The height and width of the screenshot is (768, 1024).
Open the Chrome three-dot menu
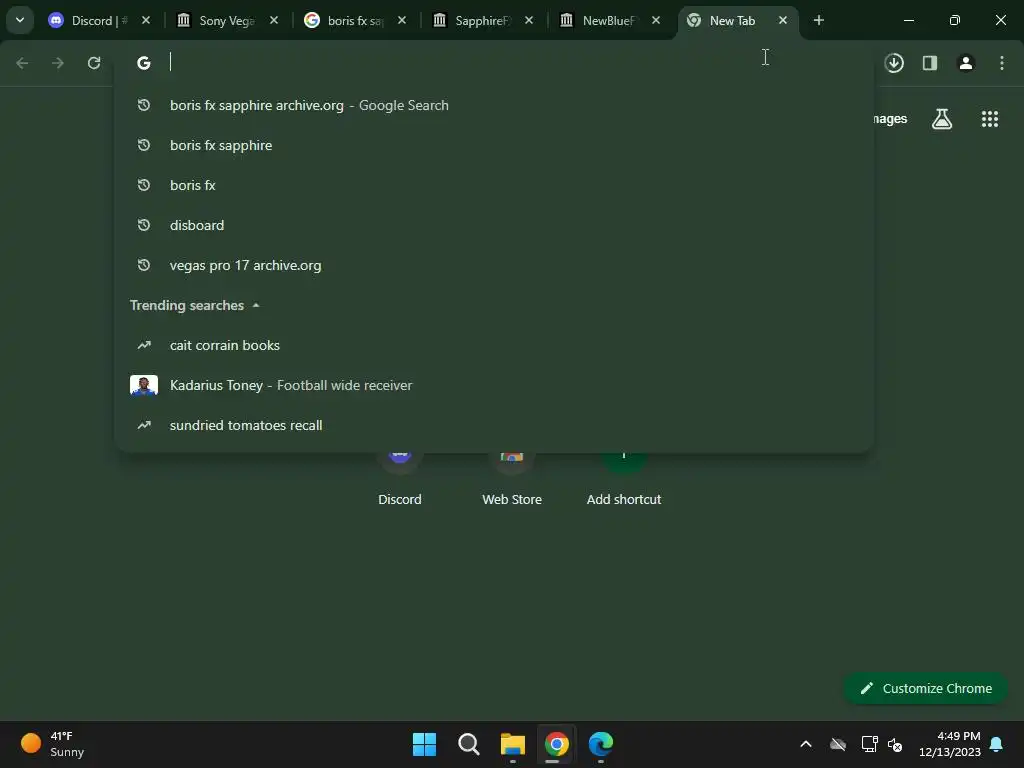pyautogui.click(x=1002, y=63)
